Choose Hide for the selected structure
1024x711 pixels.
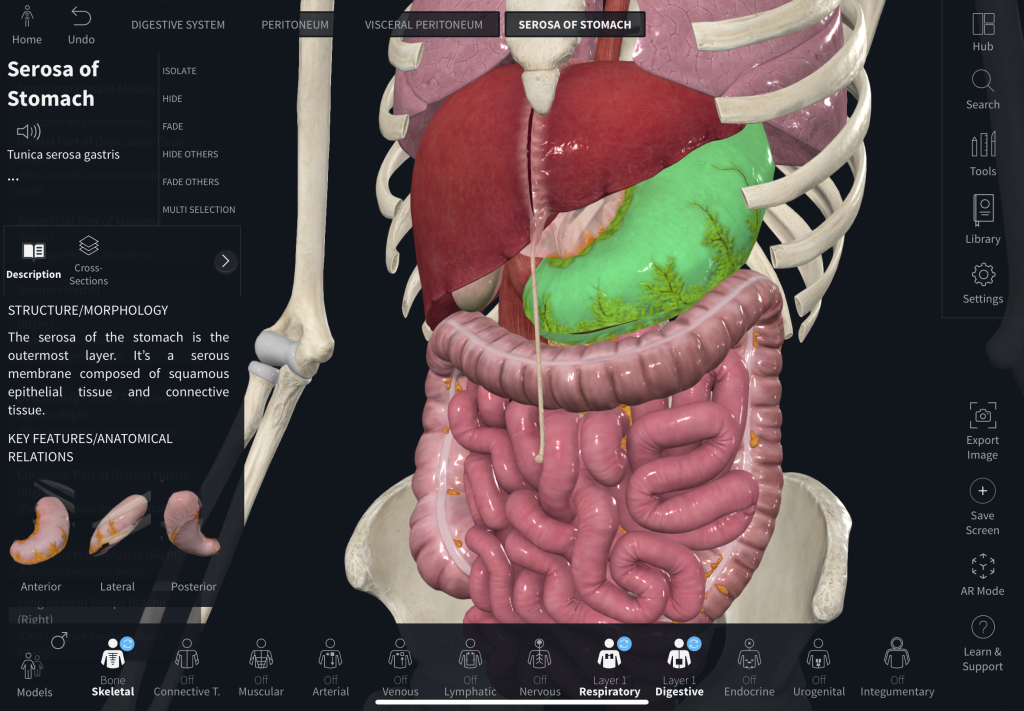(172, 99)
